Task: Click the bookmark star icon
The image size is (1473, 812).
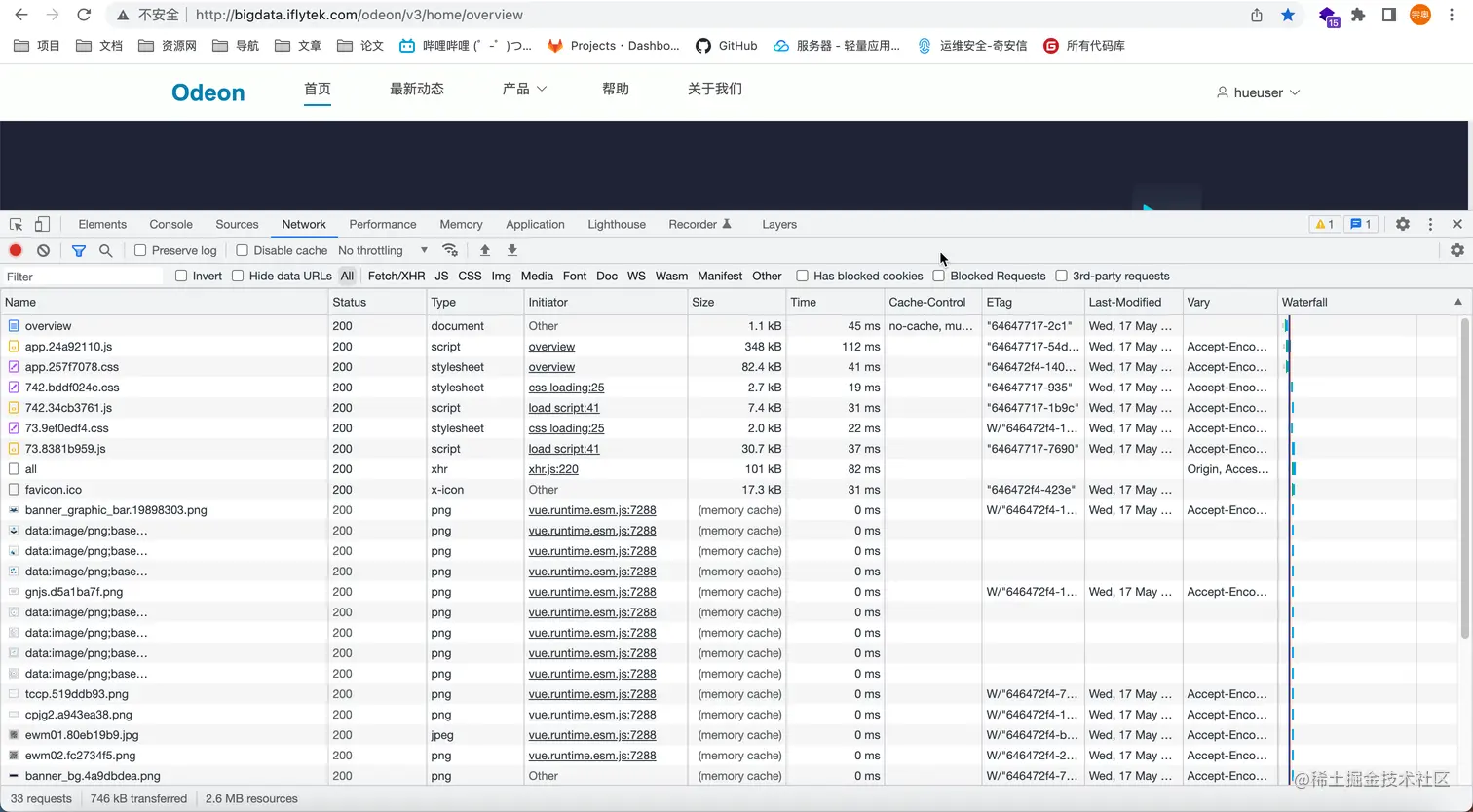Action: coord(1288,15)
